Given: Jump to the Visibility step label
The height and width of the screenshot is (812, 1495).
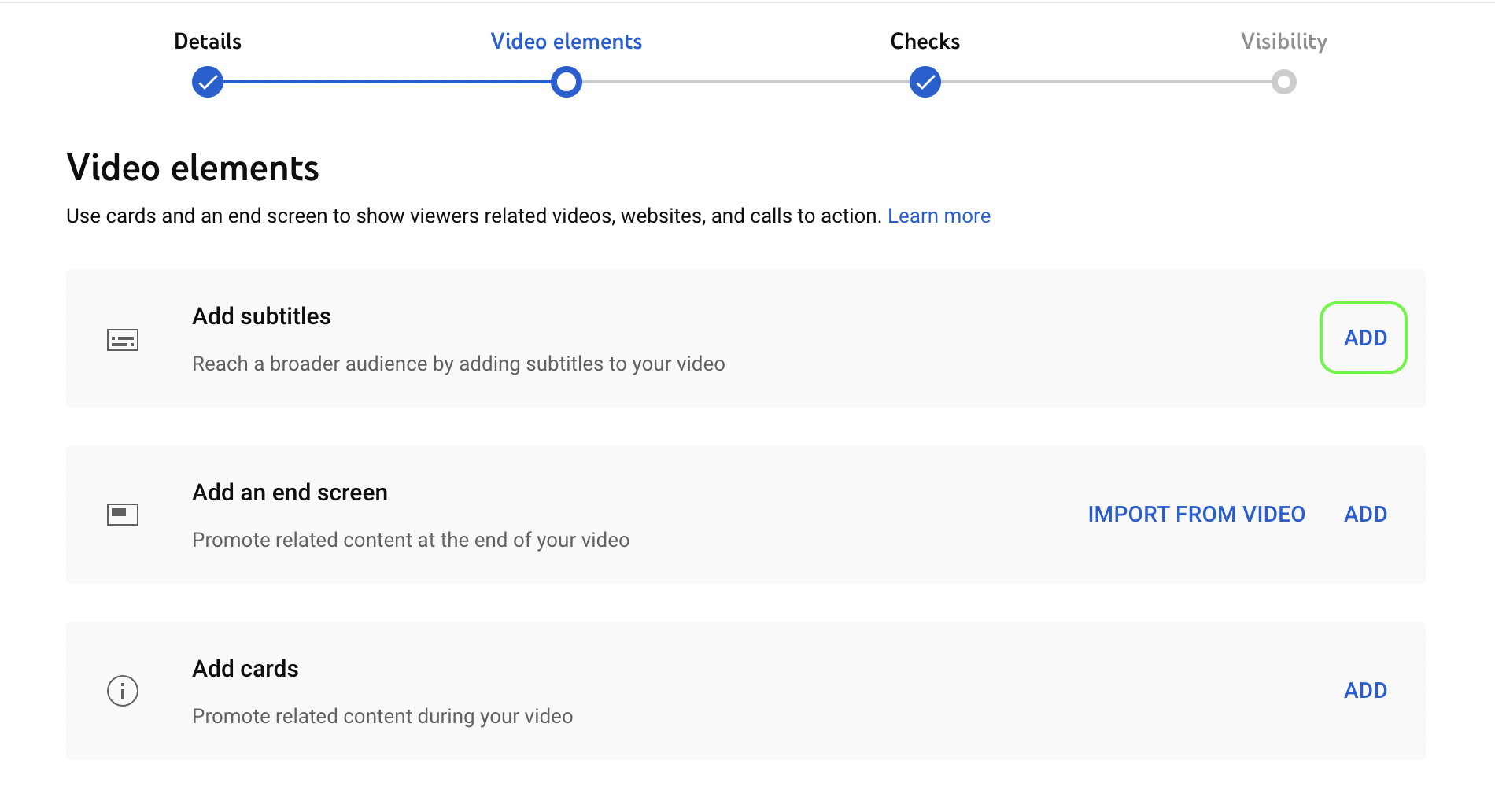Looking at the screenshot, I should (1284, 42).
